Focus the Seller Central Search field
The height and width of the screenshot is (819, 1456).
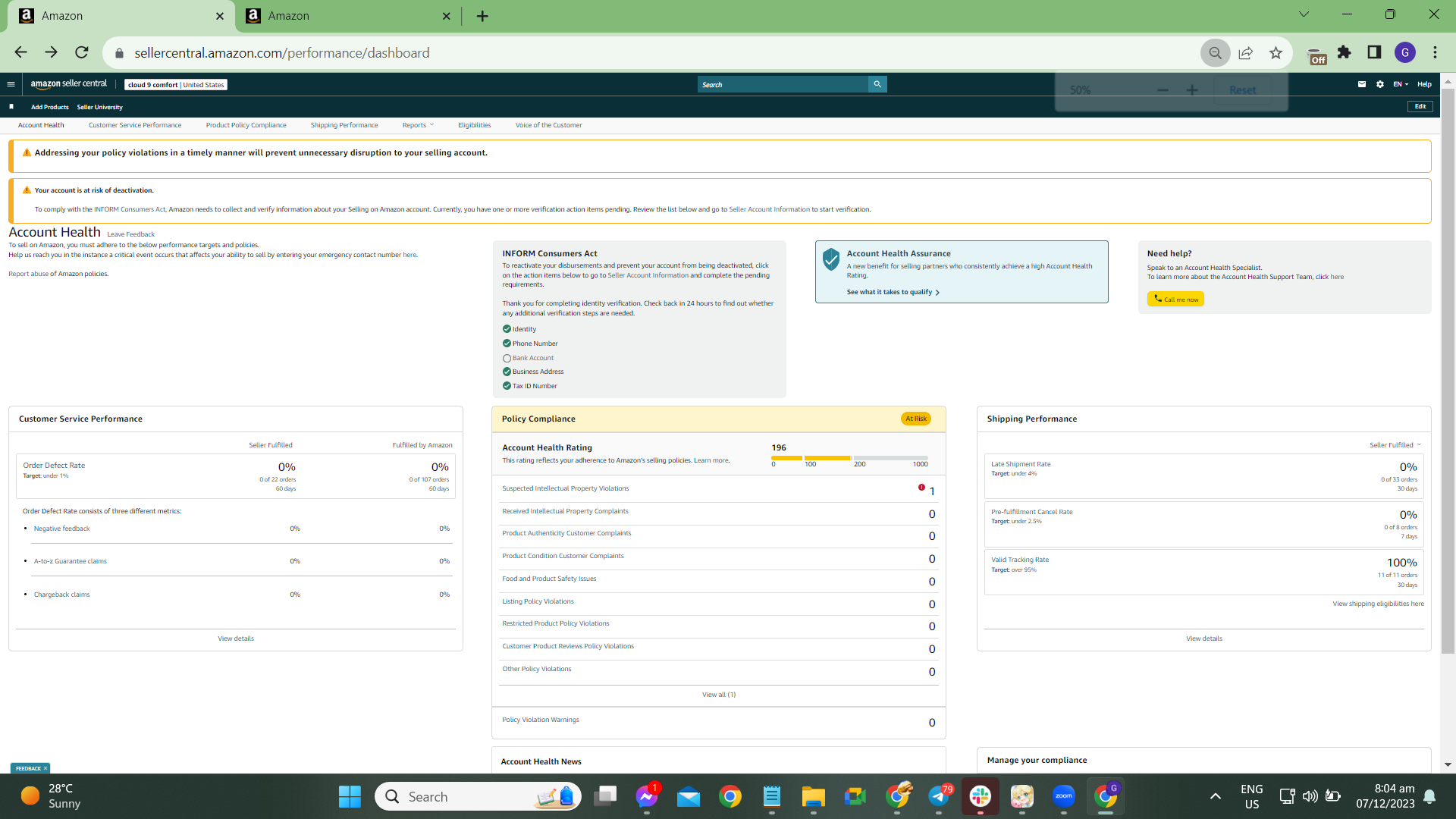click(783, 84)
